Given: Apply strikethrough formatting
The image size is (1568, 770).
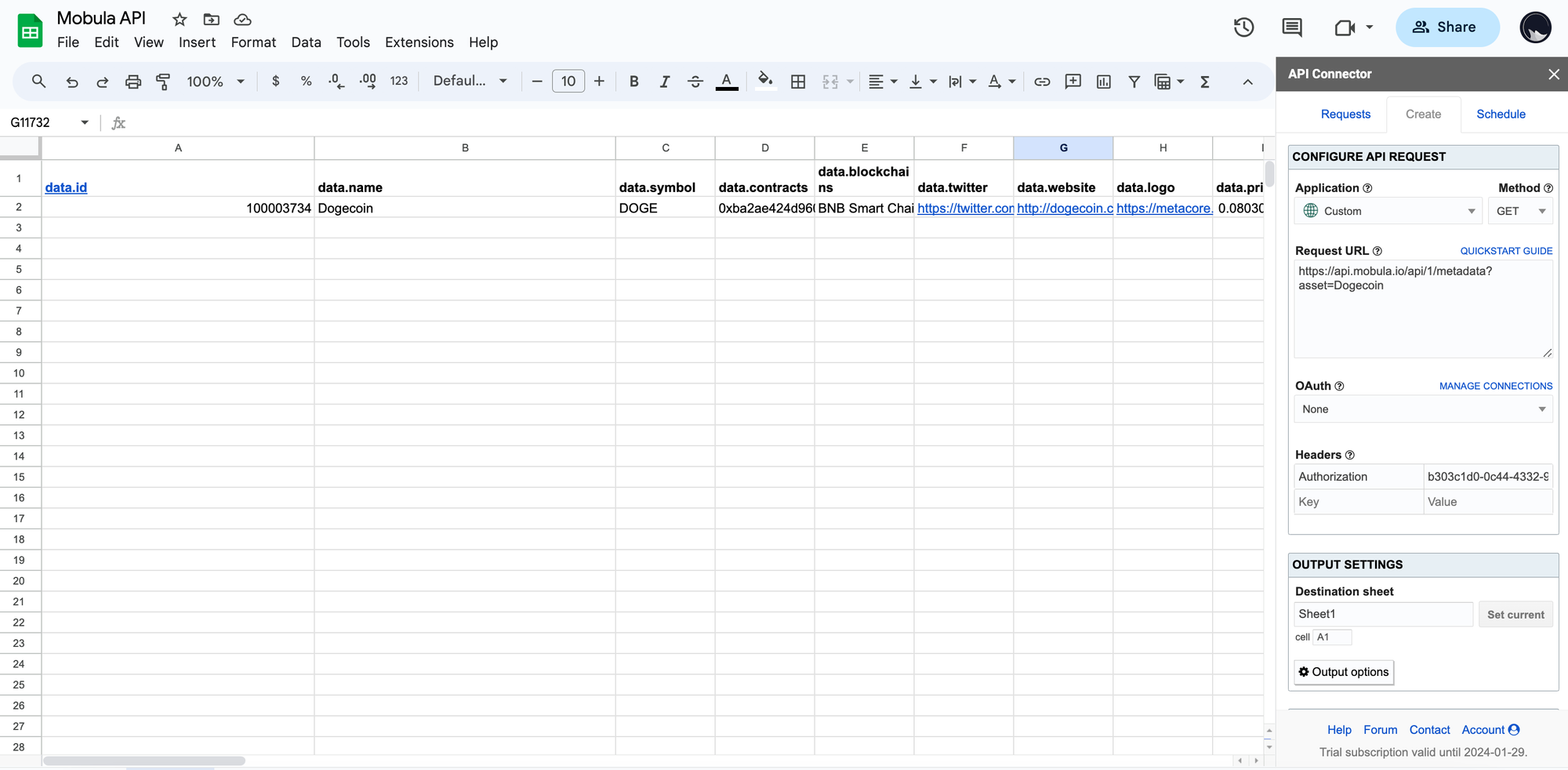Looking at the screenshot, I should (x=695, y=82).
